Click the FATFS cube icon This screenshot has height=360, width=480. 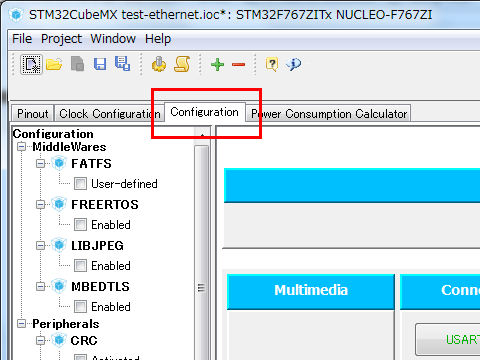(59, 163)
